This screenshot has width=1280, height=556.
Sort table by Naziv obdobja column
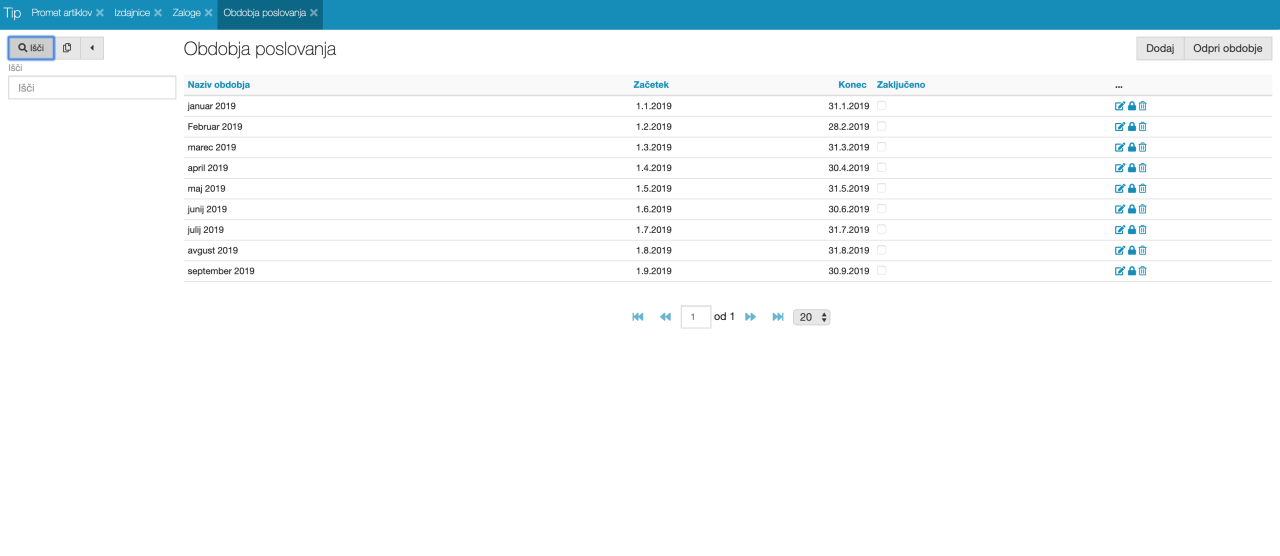pos(218,85)
